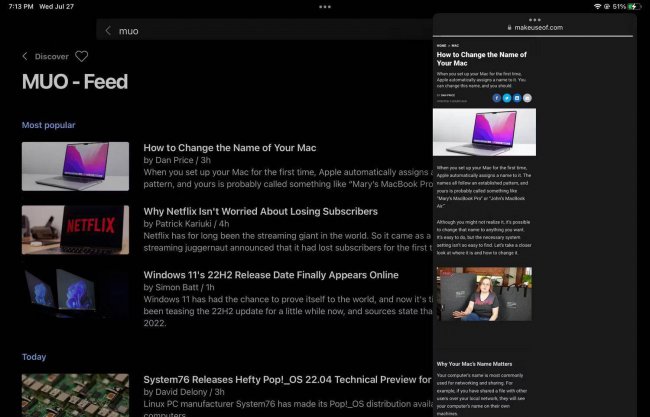The width and height of the screenshot is (650, 417).
Task: Click the MUO - Feed title
Action: click(75, 82)
